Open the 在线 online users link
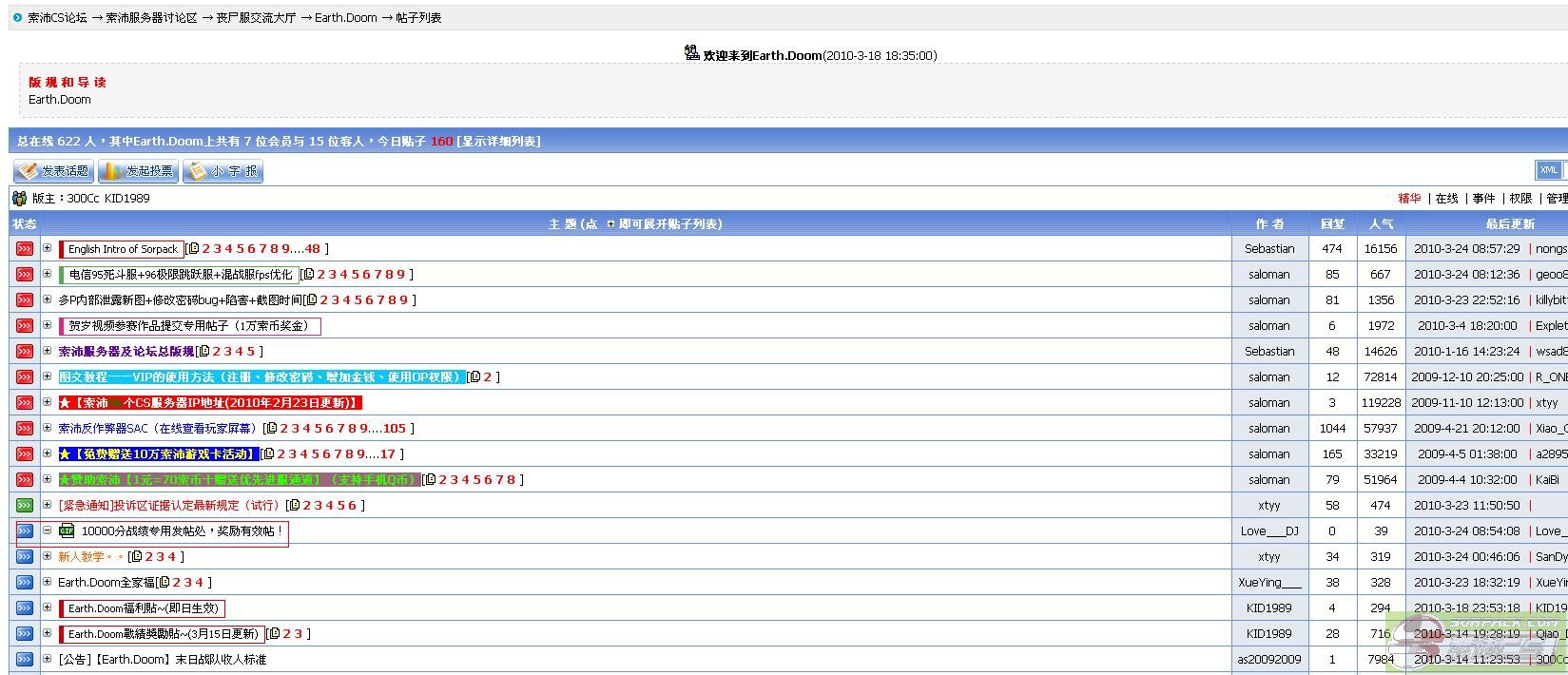This screenshot has height=675, width=1568. (1446, 199)
